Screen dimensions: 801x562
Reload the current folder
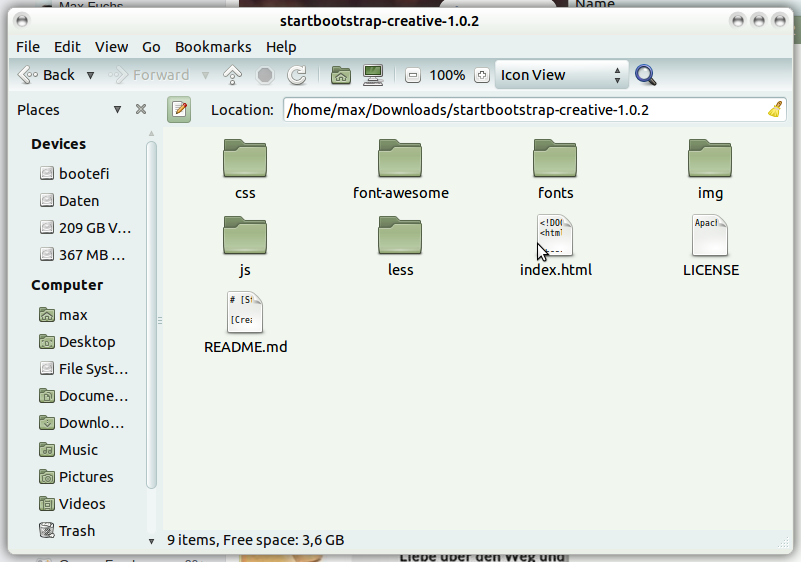(x=296, y=75)
